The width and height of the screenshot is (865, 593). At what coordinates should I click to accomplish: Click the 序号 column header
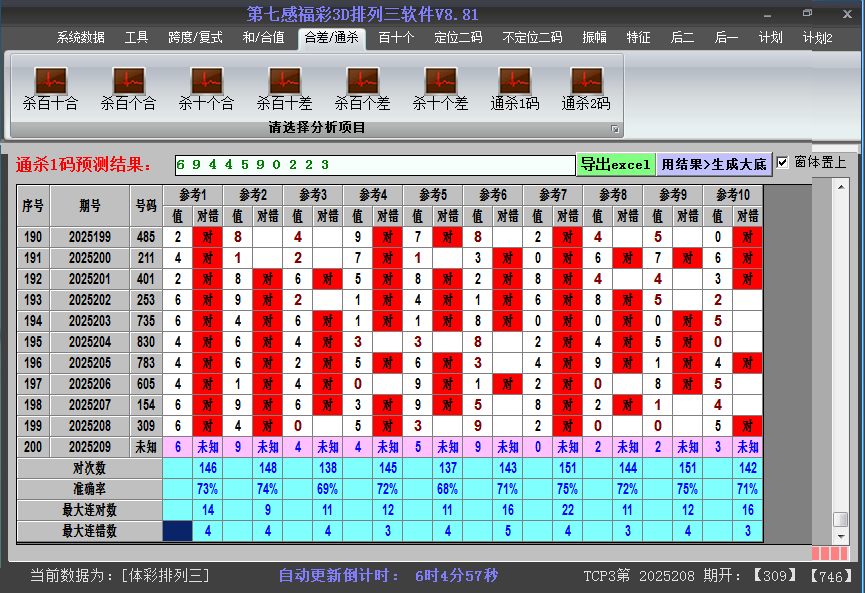tap(33, 206)
